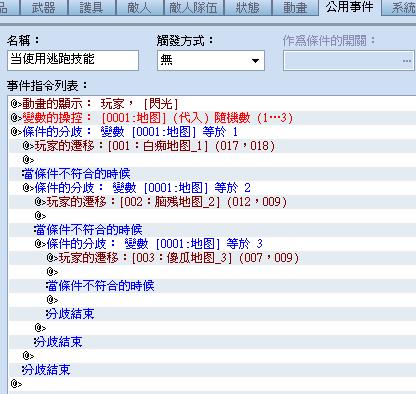416x394 pixels.
Task: Select the 玩家的遷移 白痴地图_1 line
Action: tap(213, 146)
